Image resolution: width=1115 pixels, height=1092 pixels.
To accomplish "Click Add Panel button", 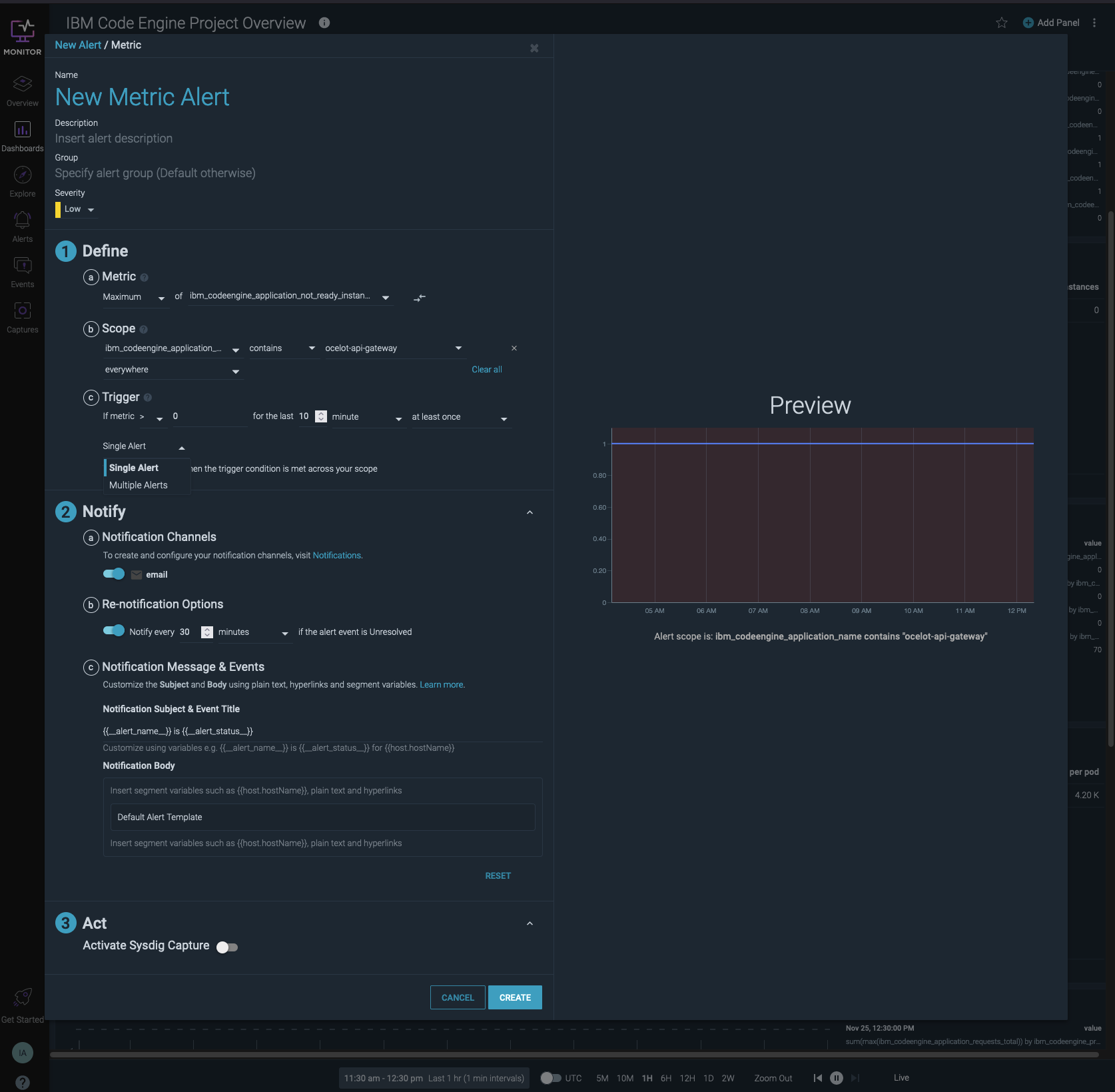I will click(x=1051, y=23).
